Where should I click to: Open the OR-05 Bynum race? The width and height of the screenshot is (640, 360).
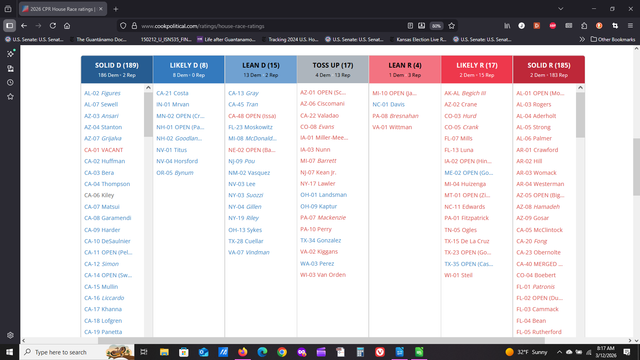tap(175, 173)
